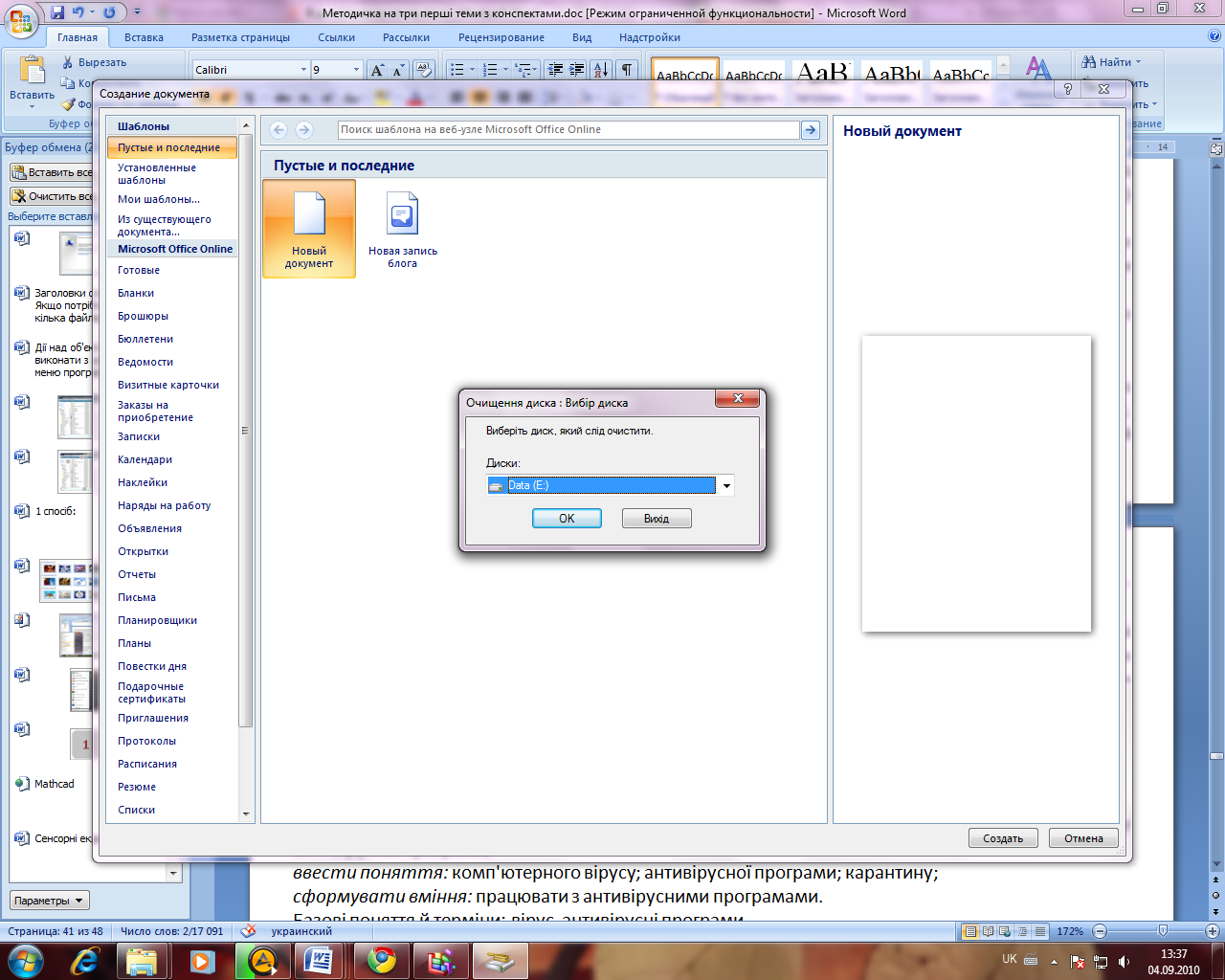Click the Отмена button
Screen dimensions: 1225x980
tap(1083, 838)
